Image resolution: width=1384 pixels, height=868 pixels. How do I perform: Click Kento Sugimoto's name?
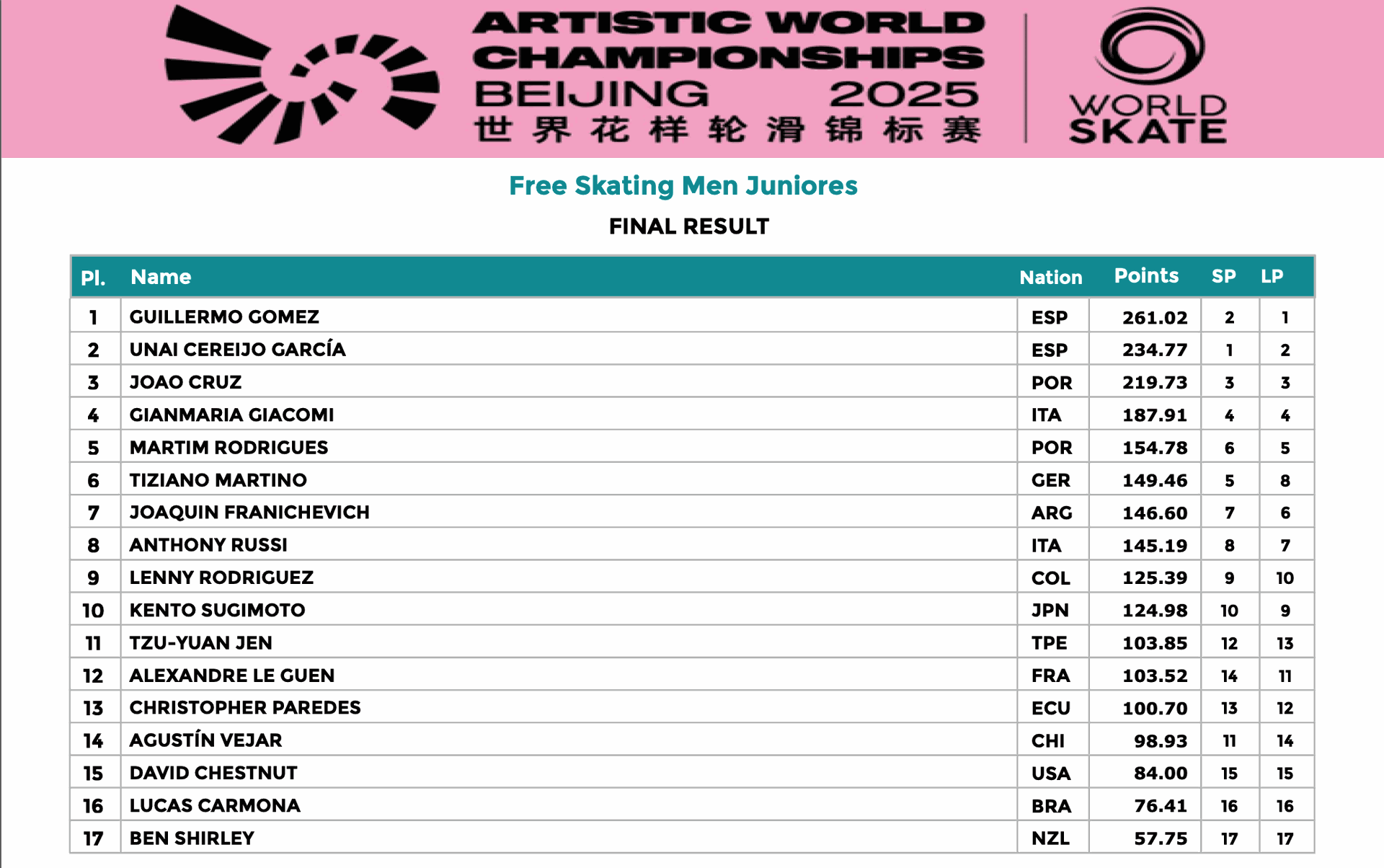point(217,611)
